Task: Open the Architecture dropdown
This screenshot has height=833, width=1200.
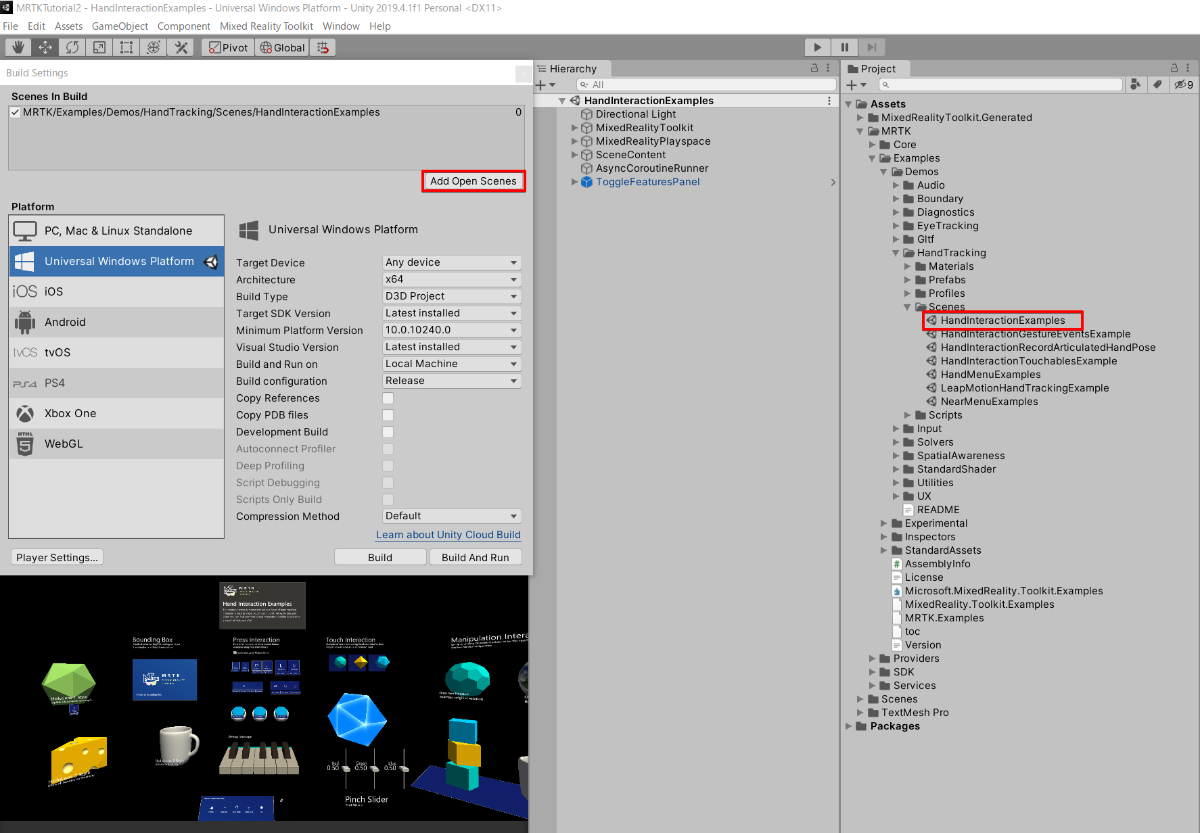Action: [452, 280]
